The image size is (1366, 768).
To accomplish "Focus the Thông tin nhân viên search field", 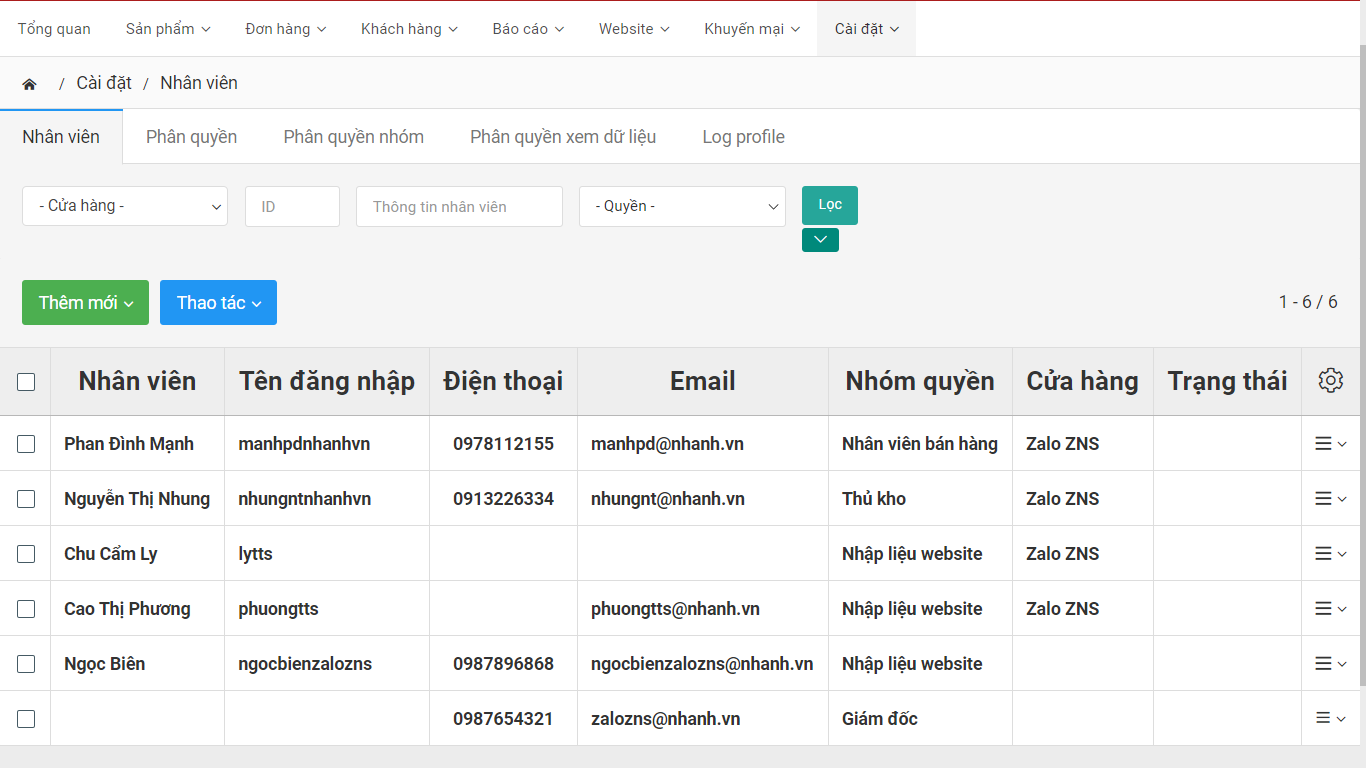I will pos(459,207).
